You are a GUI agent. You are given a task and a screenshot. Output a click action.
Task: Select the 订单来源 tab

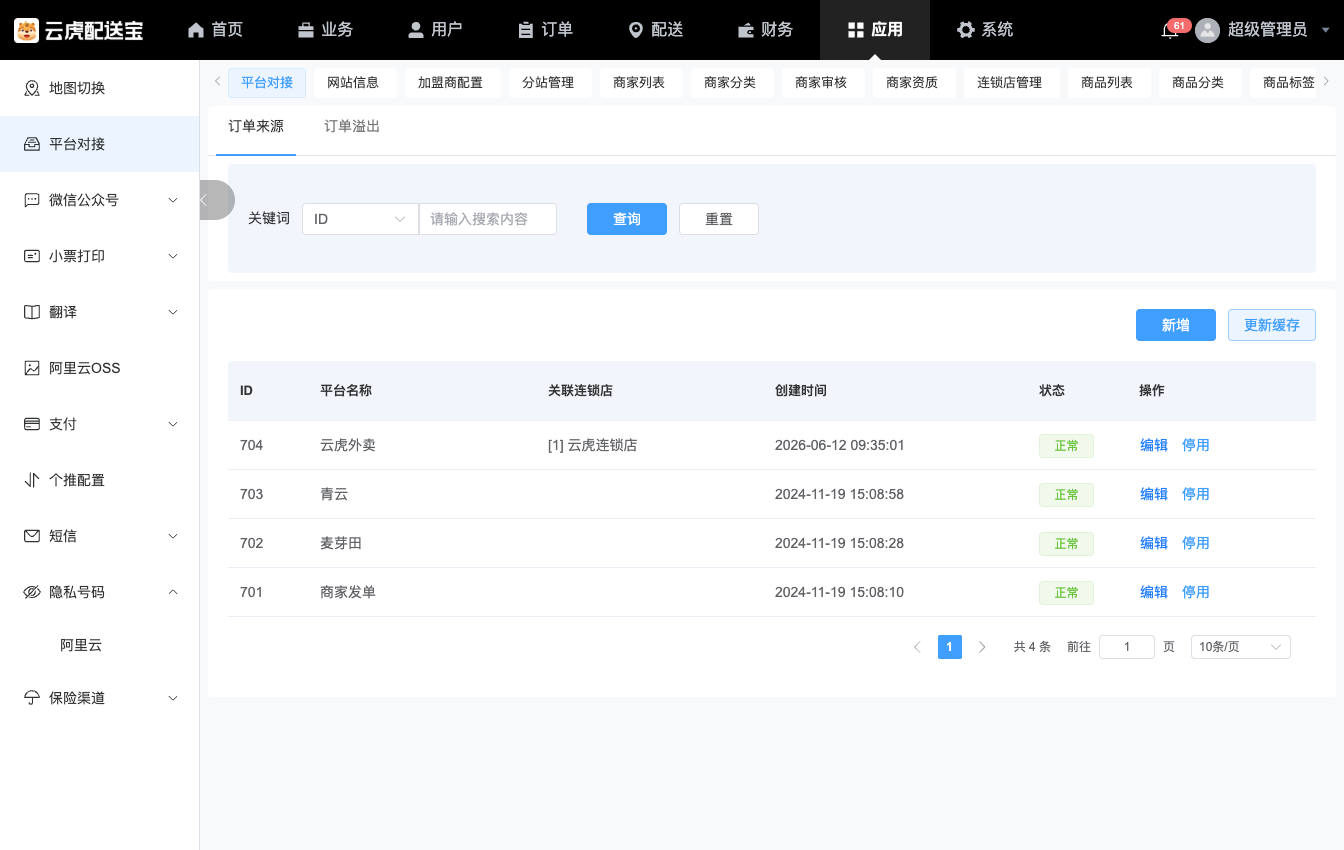click(x=256, y=127)
